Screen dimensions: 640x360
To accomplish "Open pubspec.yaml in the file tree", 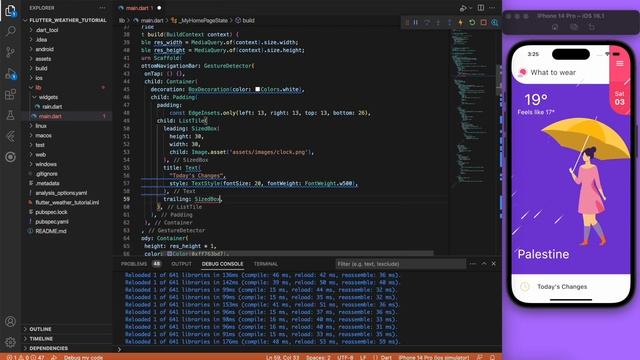I will tap(52, 222).
